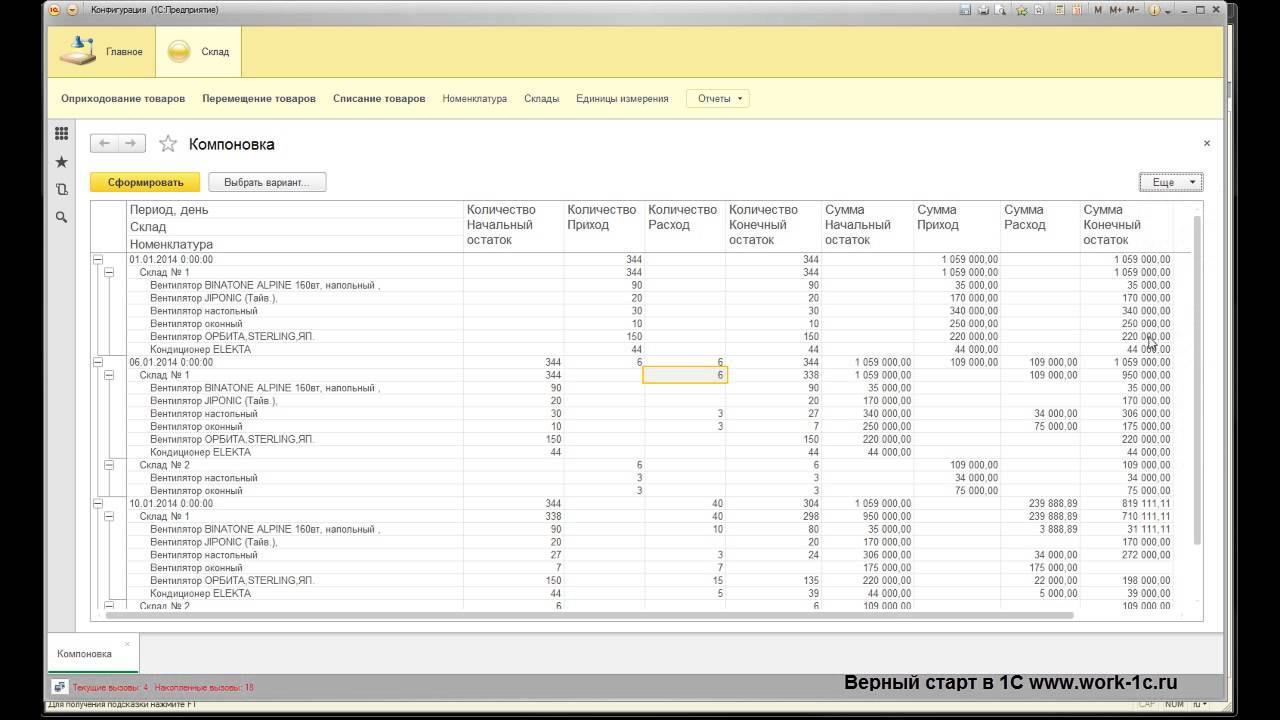Open Search magnifier in left sidebar

point(62,217)
